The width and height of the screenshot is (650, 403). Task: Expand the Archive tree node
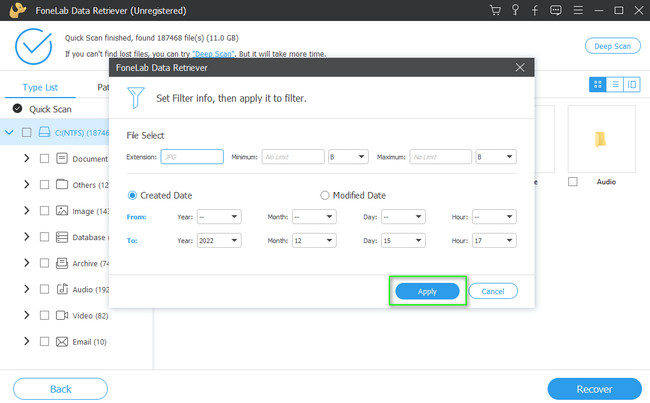click(27, 263)
